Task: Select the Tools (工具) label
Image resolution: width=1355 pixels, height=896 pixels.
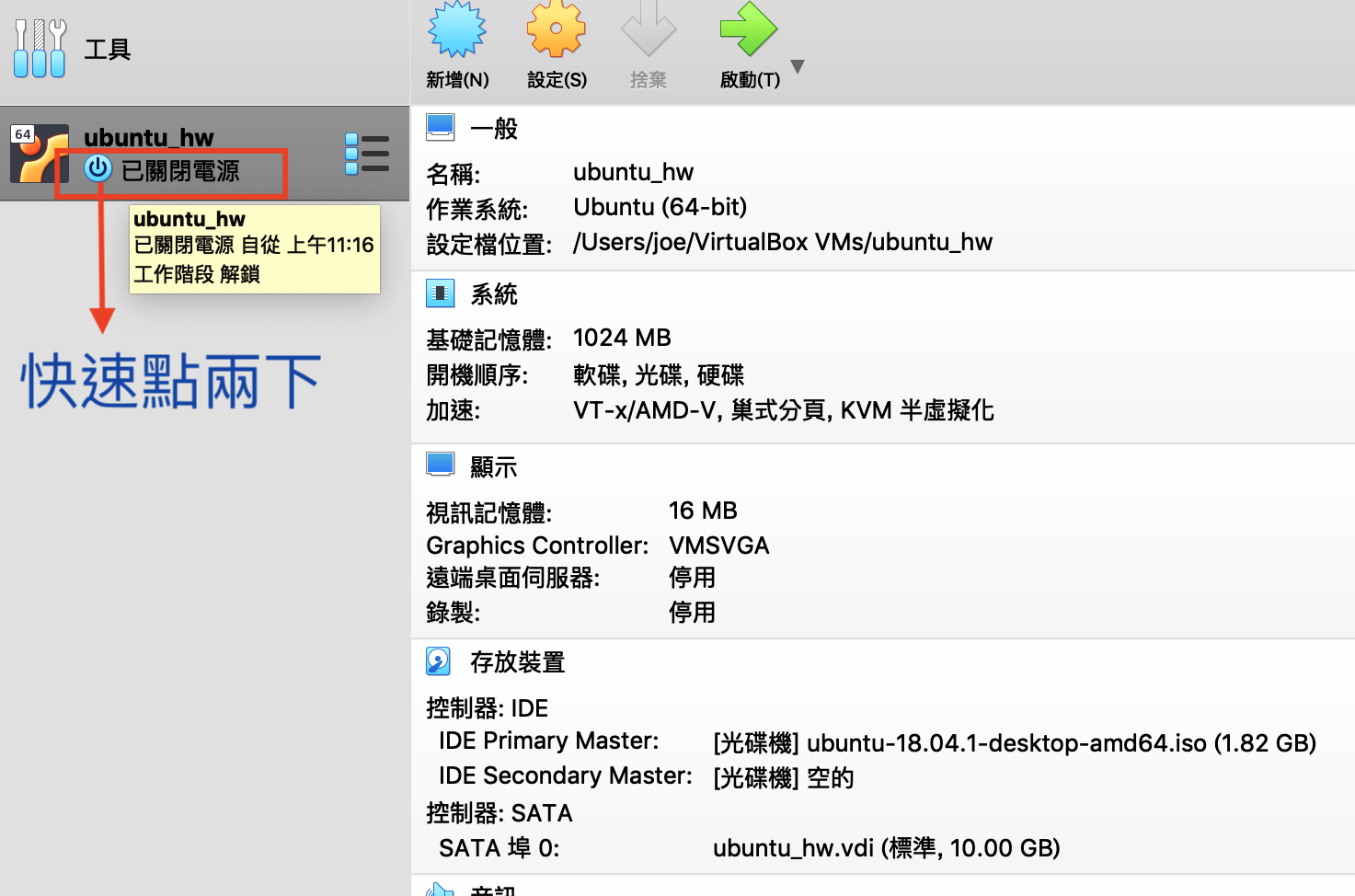Action: coord(108,50)
